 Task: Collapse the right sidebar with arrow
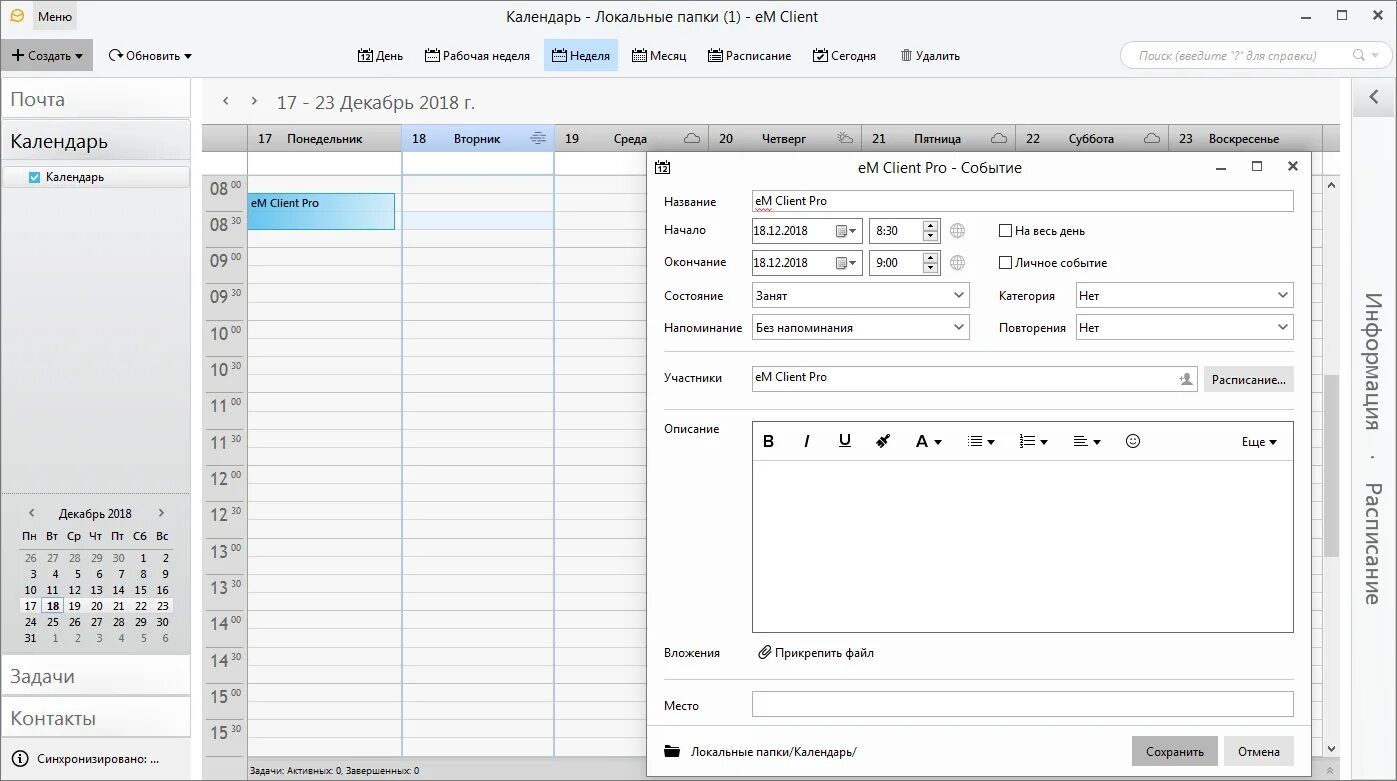(x=1374, y=97)
